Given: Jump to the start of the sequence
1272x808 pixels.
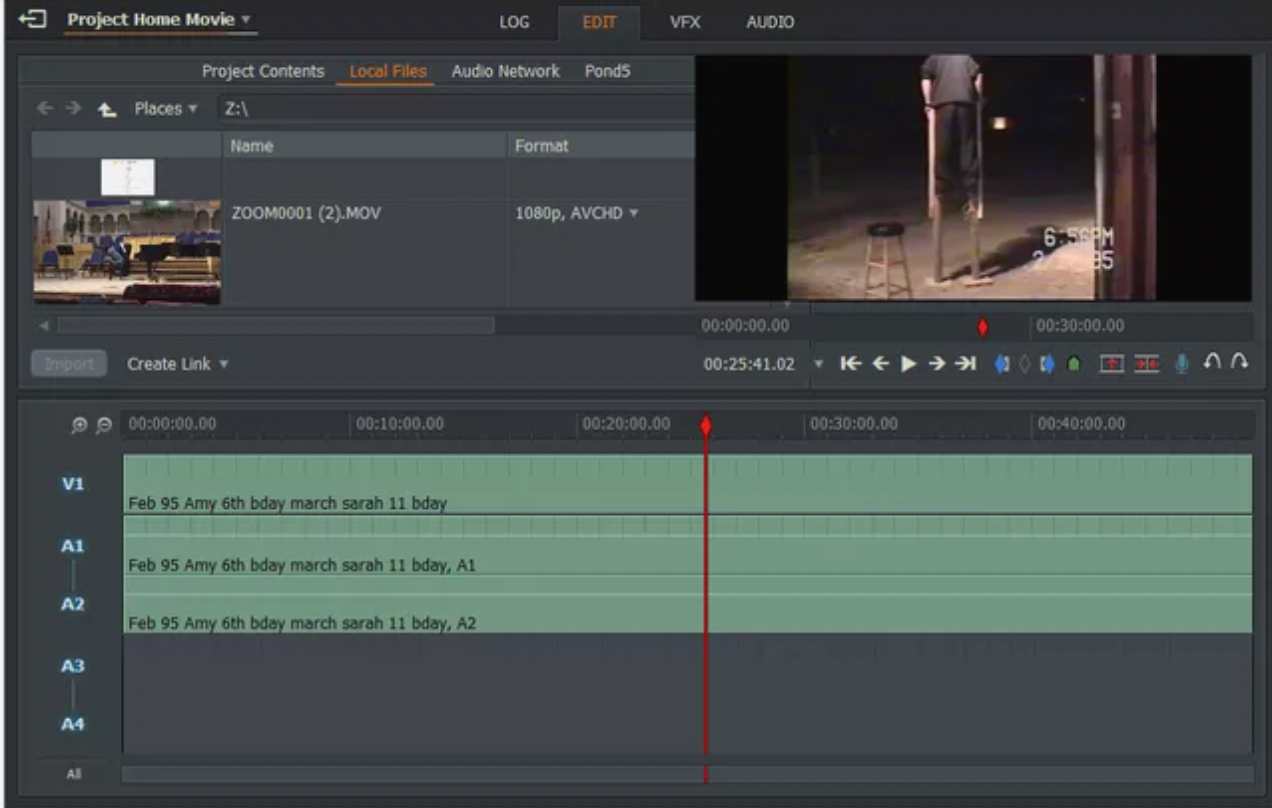Looking at the screenshot, I should click(x=850, y=364).
